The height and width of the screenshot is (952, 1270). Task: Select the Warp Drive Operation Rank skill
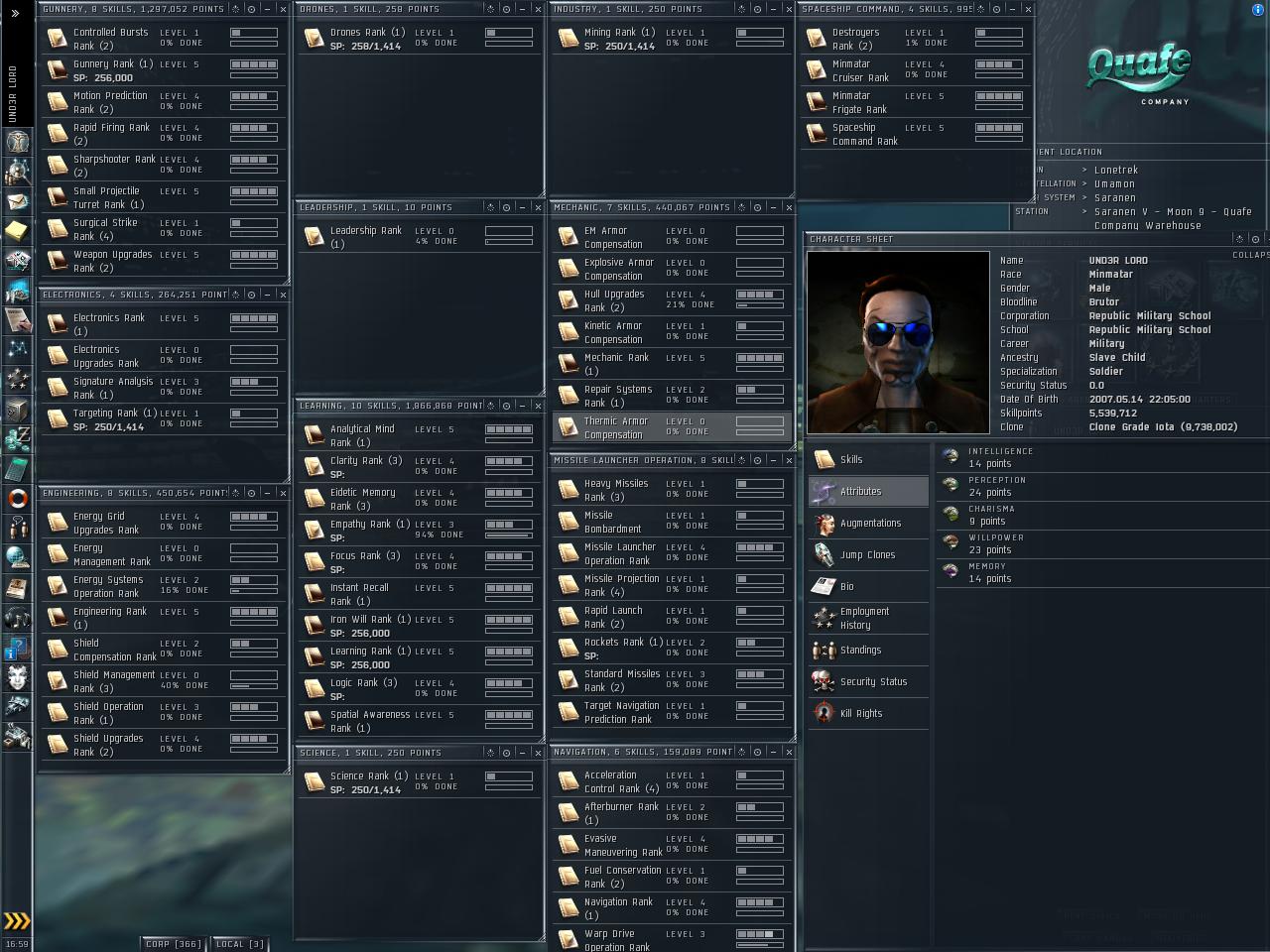point(672,940)
